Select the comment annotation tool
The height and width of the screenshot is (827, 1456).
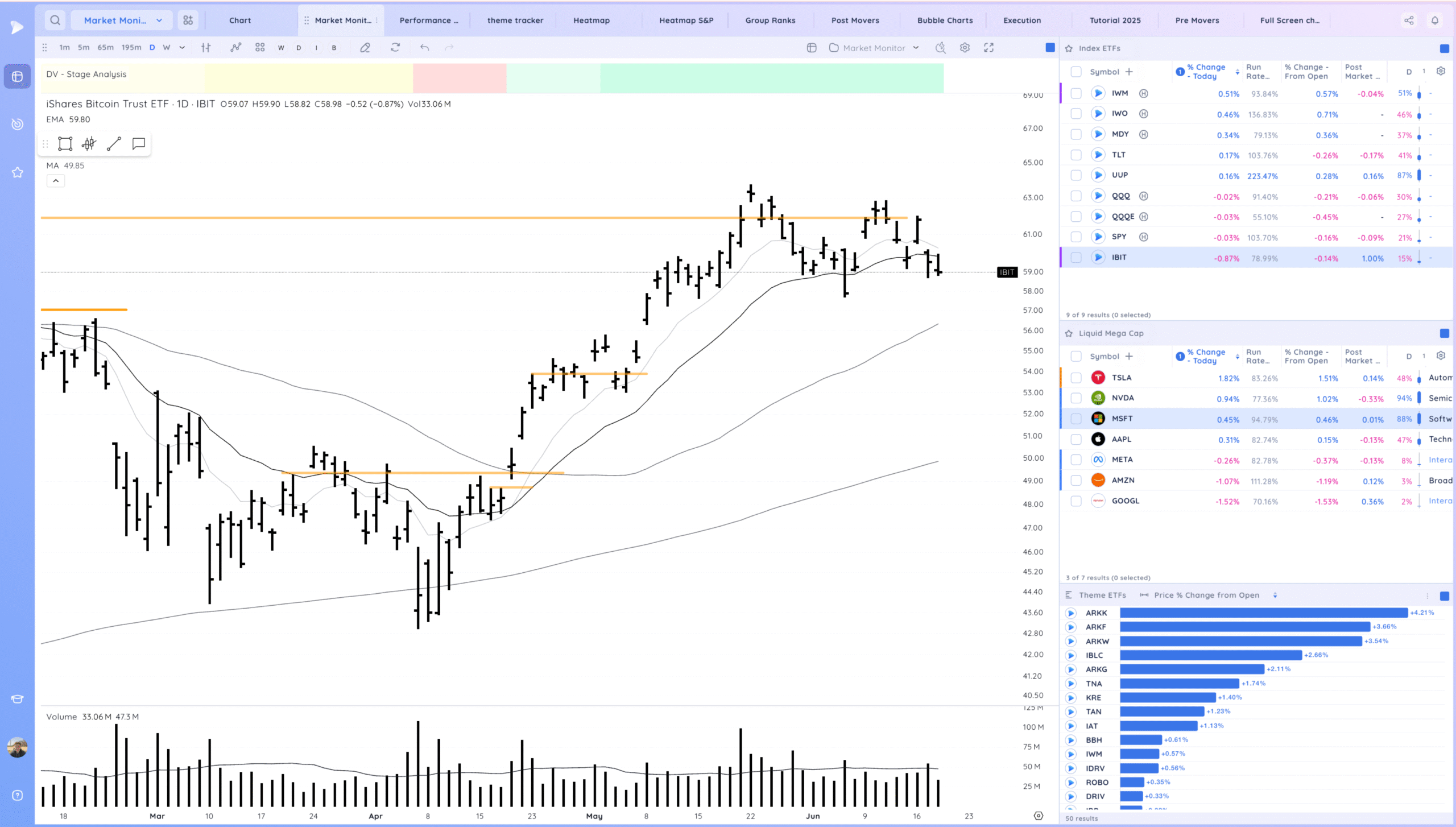point(138,144)
